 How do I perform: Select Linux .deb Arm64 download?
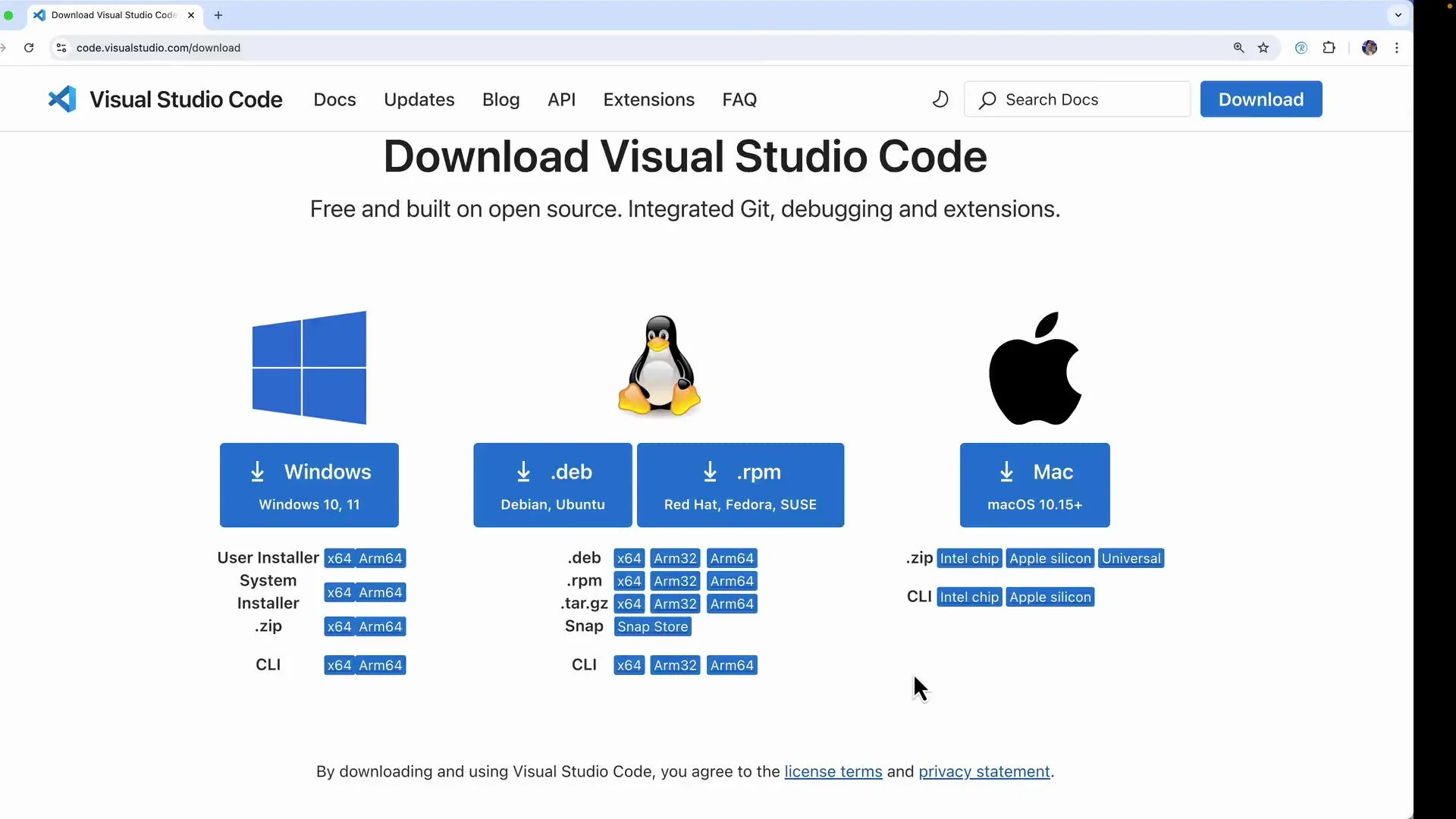pyautogui.click(x=732, y=558)
